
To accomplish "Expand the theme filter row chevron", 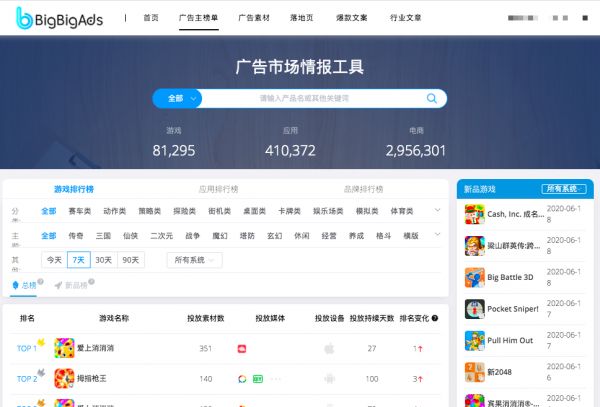I will point(437,234).
